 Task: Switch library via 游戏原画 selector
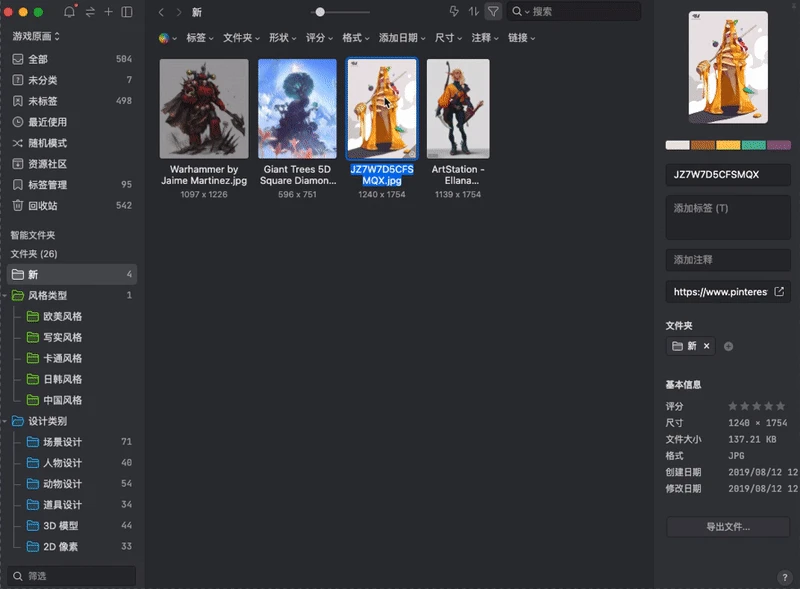point(36,36)
